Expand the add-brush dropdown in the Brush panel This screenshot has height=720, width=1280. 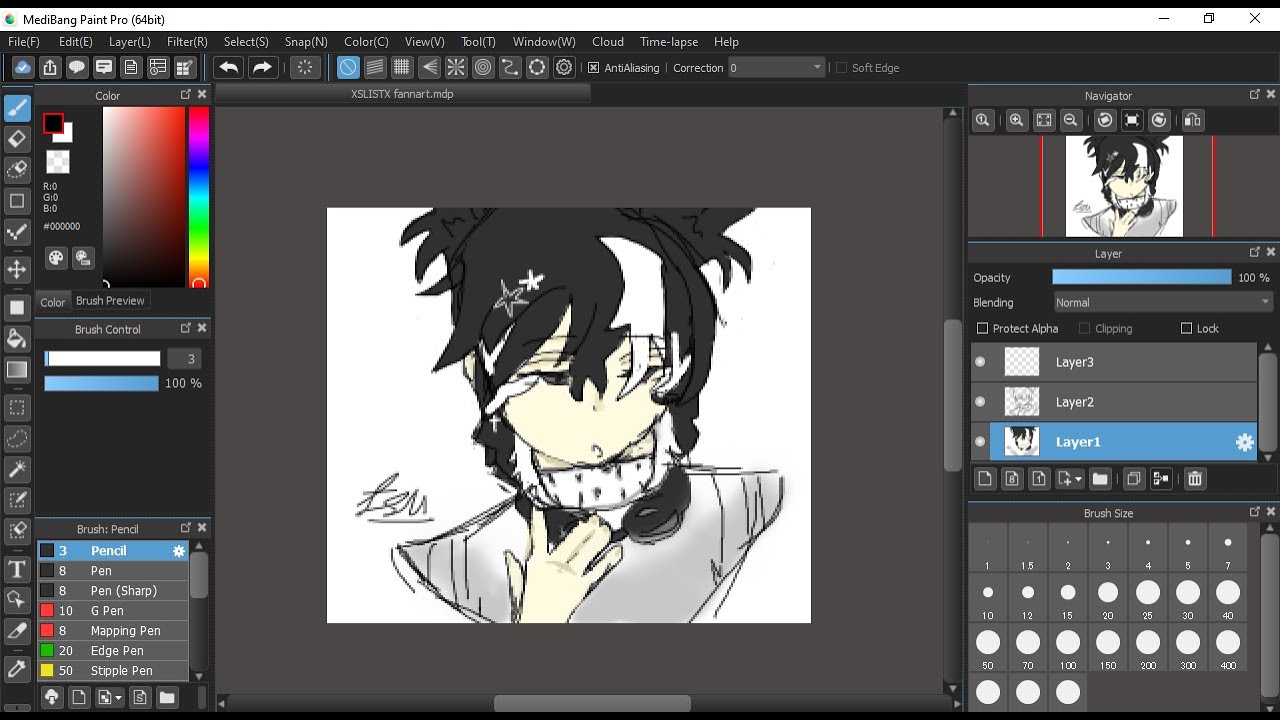pos(119,698)
